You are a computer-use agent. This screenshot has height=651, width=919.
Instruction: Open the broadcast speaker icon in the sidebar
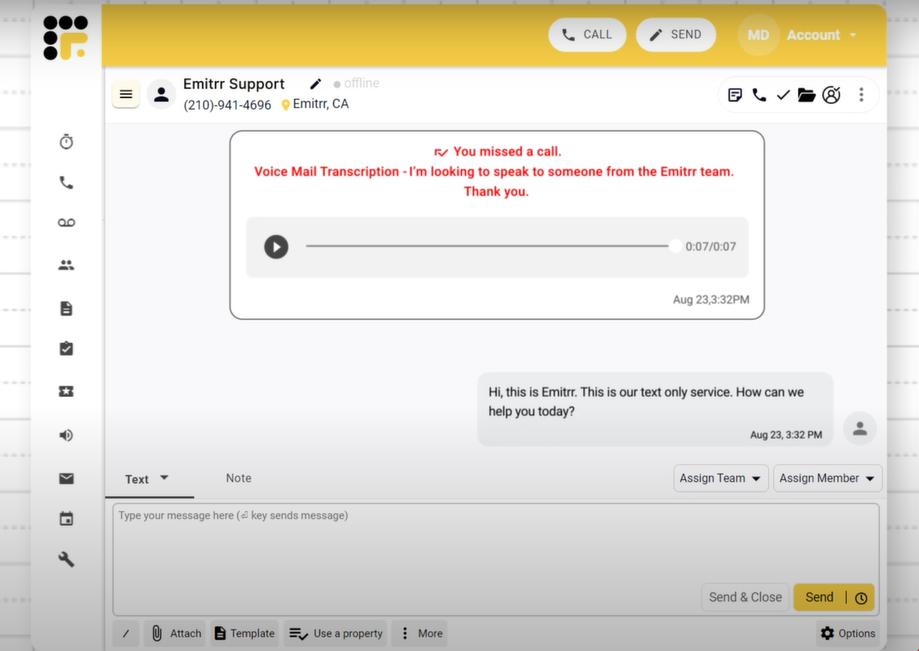pyautogui.click(x=65, y=435)
